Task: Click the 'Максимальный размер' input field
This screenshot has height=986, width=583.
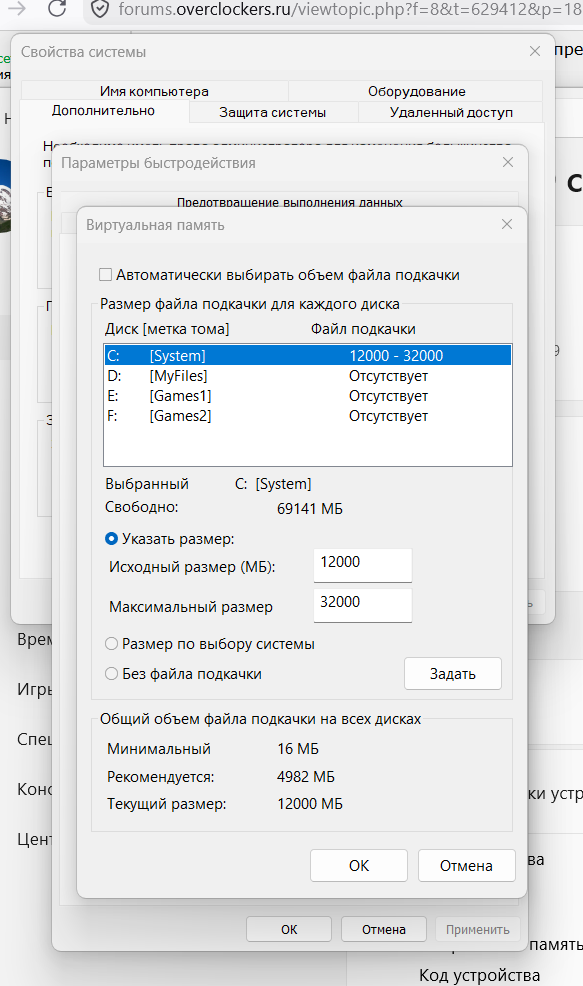Action: (362, 604)
